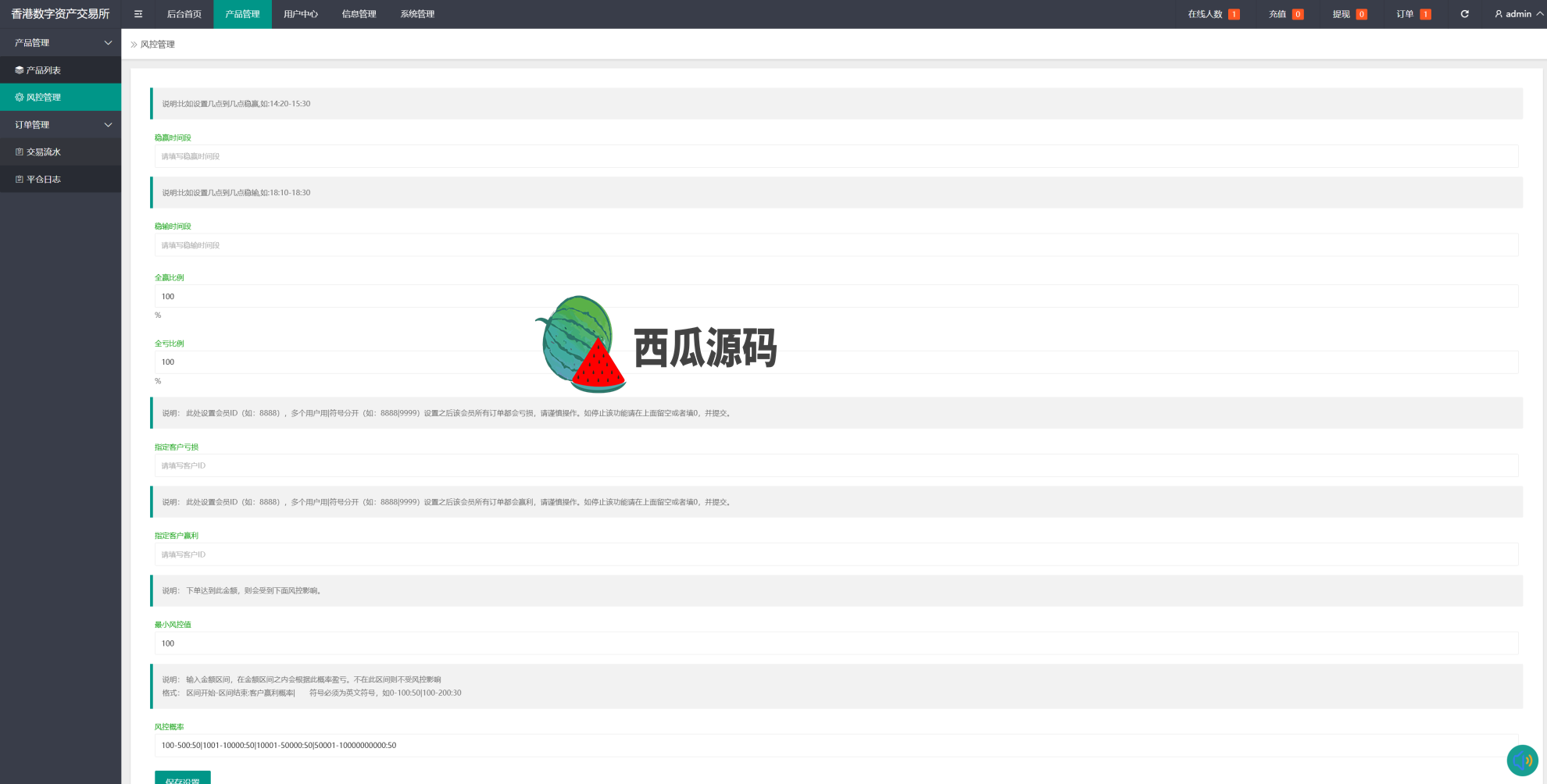Click the refresh icon in top bar
This screenshot has width=1547, height=784.
click(x=1464, y=14)
